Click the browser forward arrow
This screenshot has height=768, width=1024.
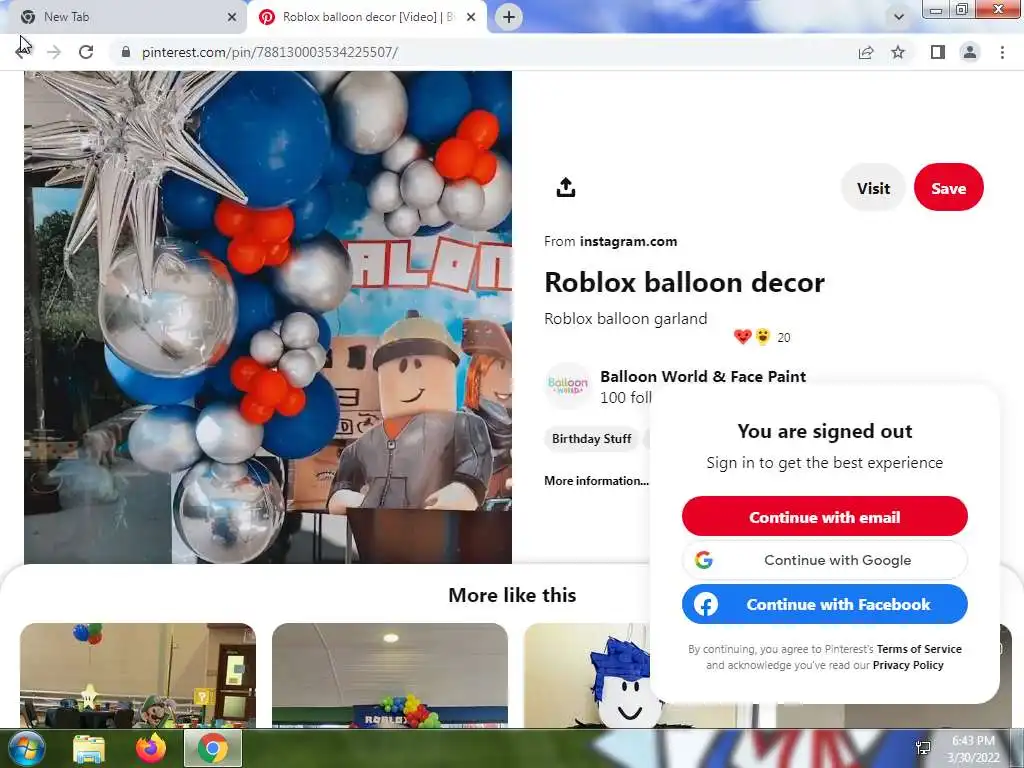pyautogui.click(x=54, y=52)
